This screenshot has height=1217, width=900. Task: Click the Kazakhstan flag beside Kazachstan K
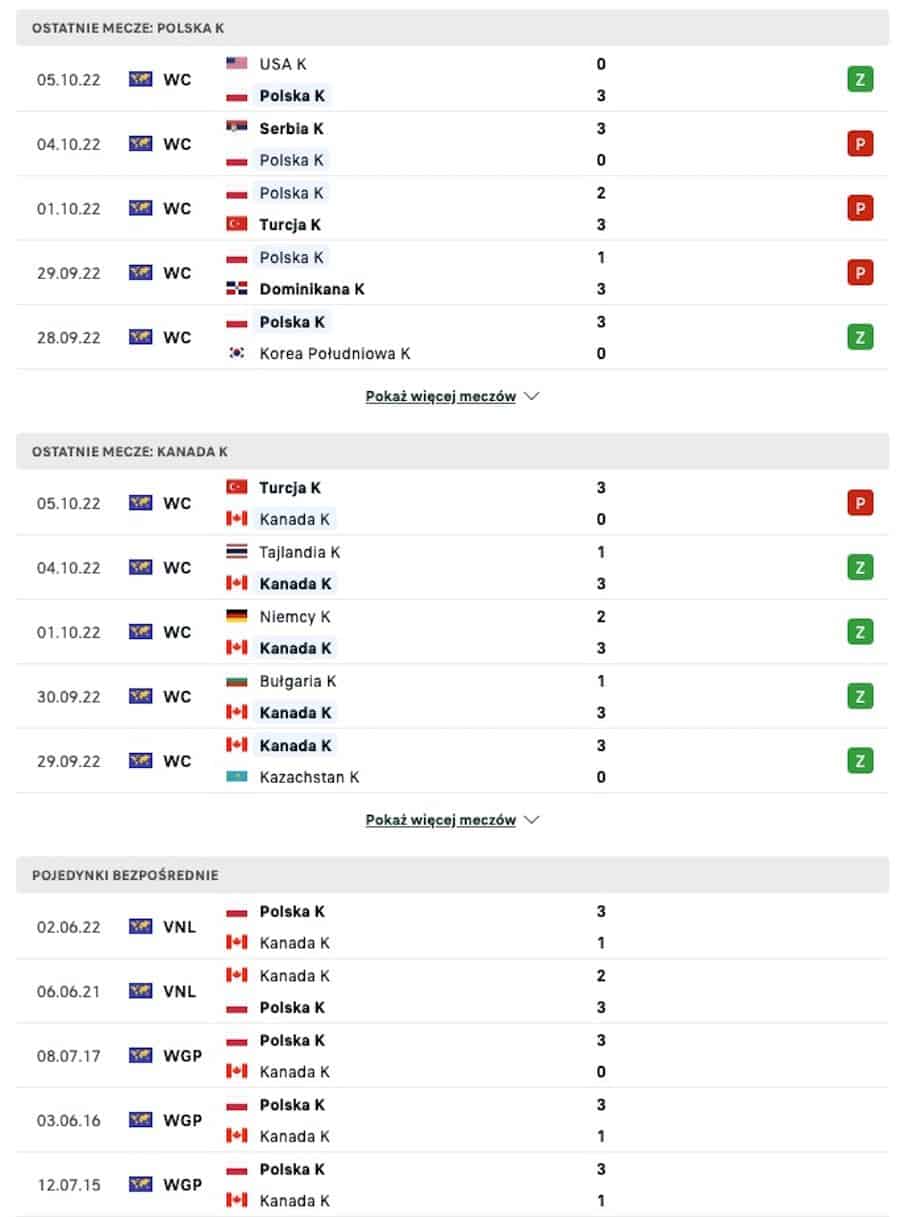click(x=237, y=777)
